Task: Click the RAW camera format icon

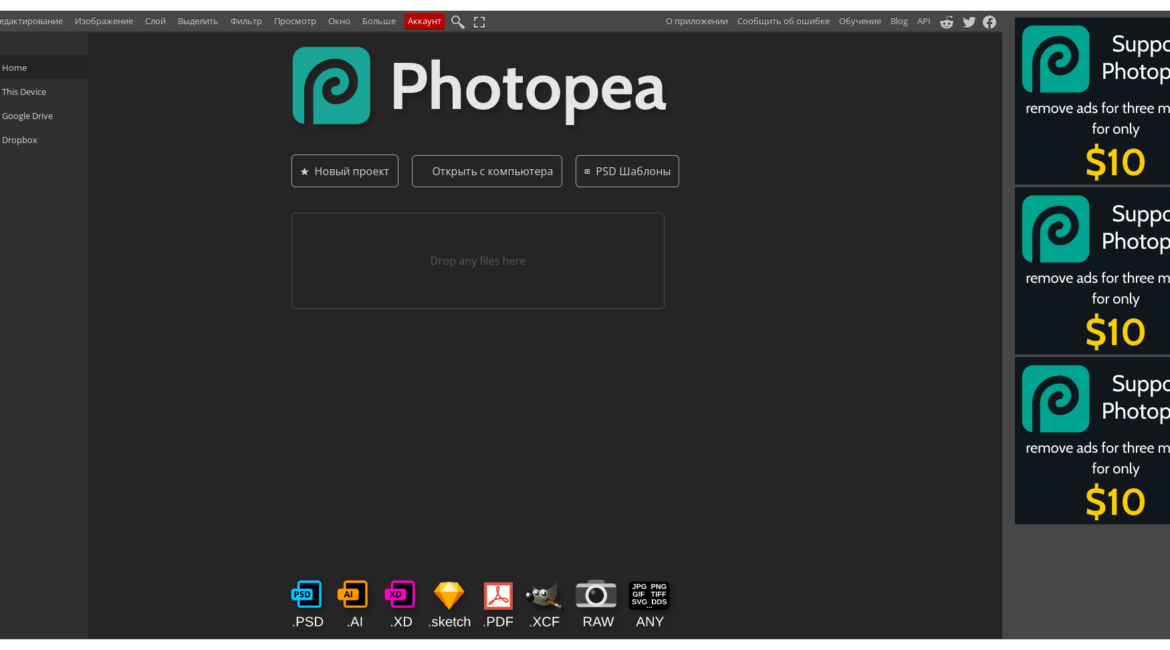Action: click(596, 604)
